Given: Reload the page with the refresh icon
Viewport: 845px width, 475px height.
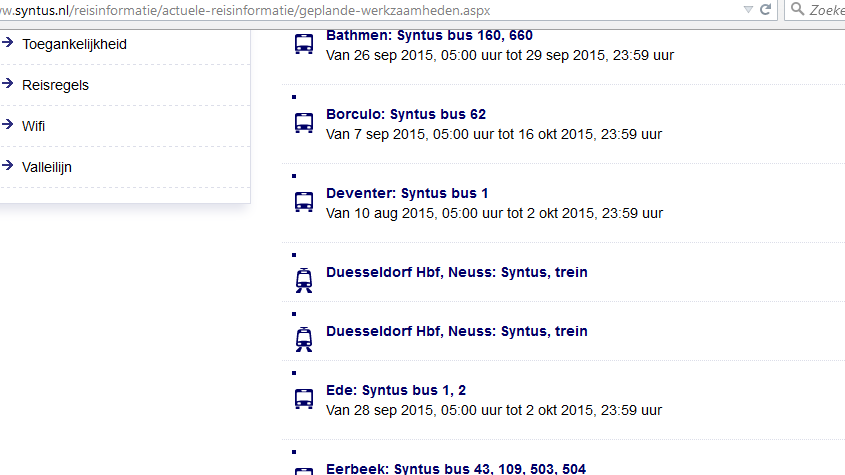Looking at the screenshot, I should 765,10.
